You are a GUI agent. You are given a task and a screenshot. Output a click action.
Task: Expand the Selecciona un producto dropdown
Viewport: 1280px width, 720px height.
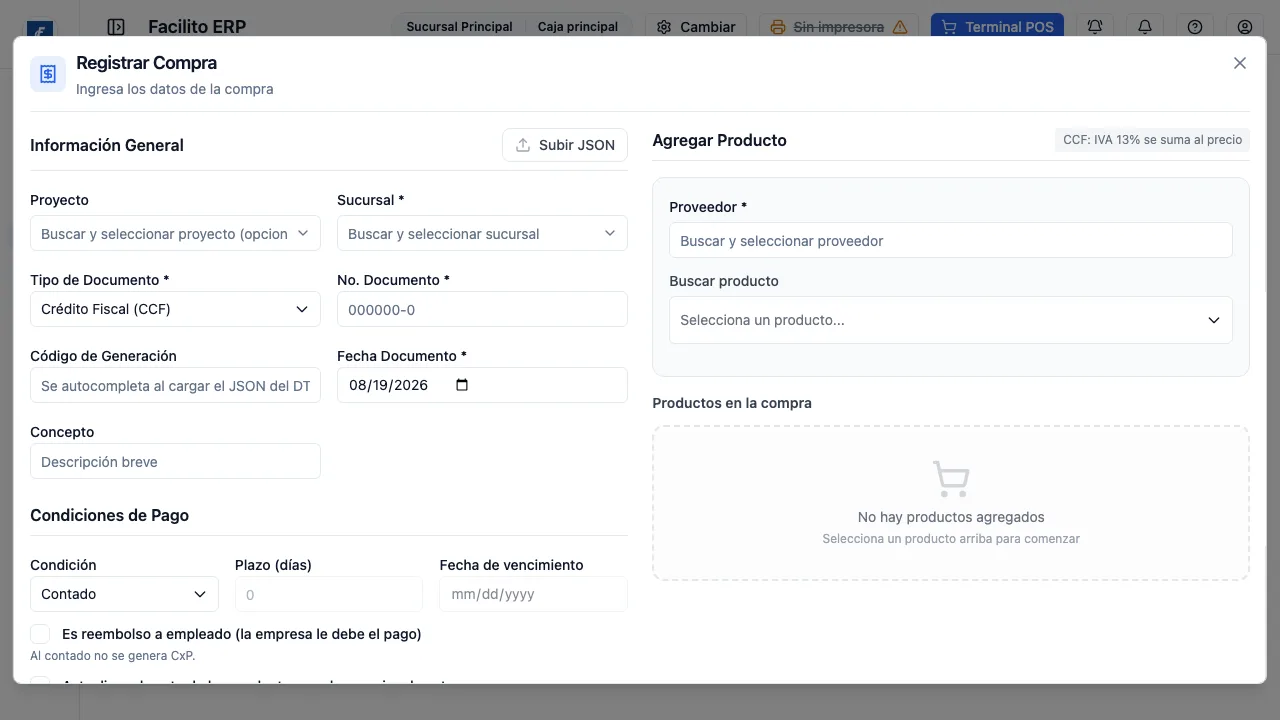point(950,320)
